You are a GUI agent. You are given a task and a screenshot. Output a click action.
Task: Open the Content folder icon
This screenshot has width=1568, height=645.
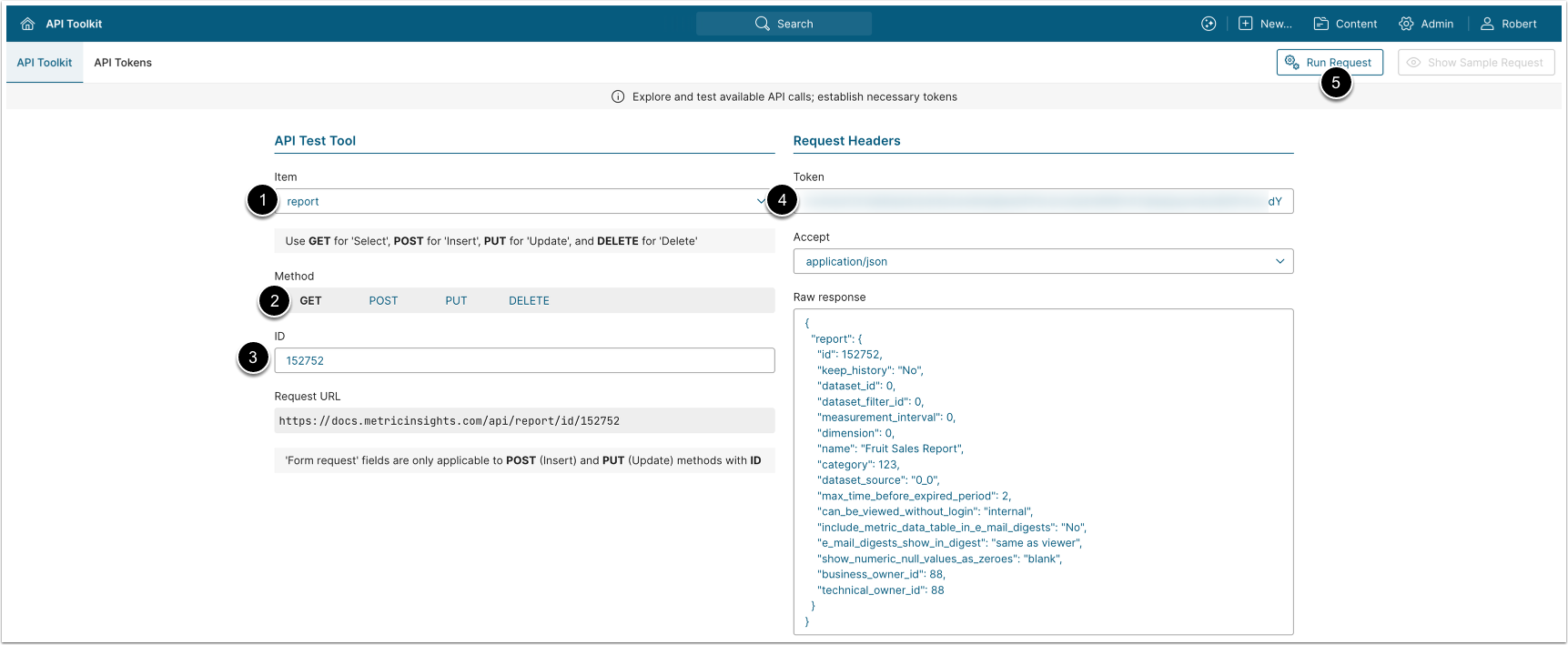click(1320, 24)
